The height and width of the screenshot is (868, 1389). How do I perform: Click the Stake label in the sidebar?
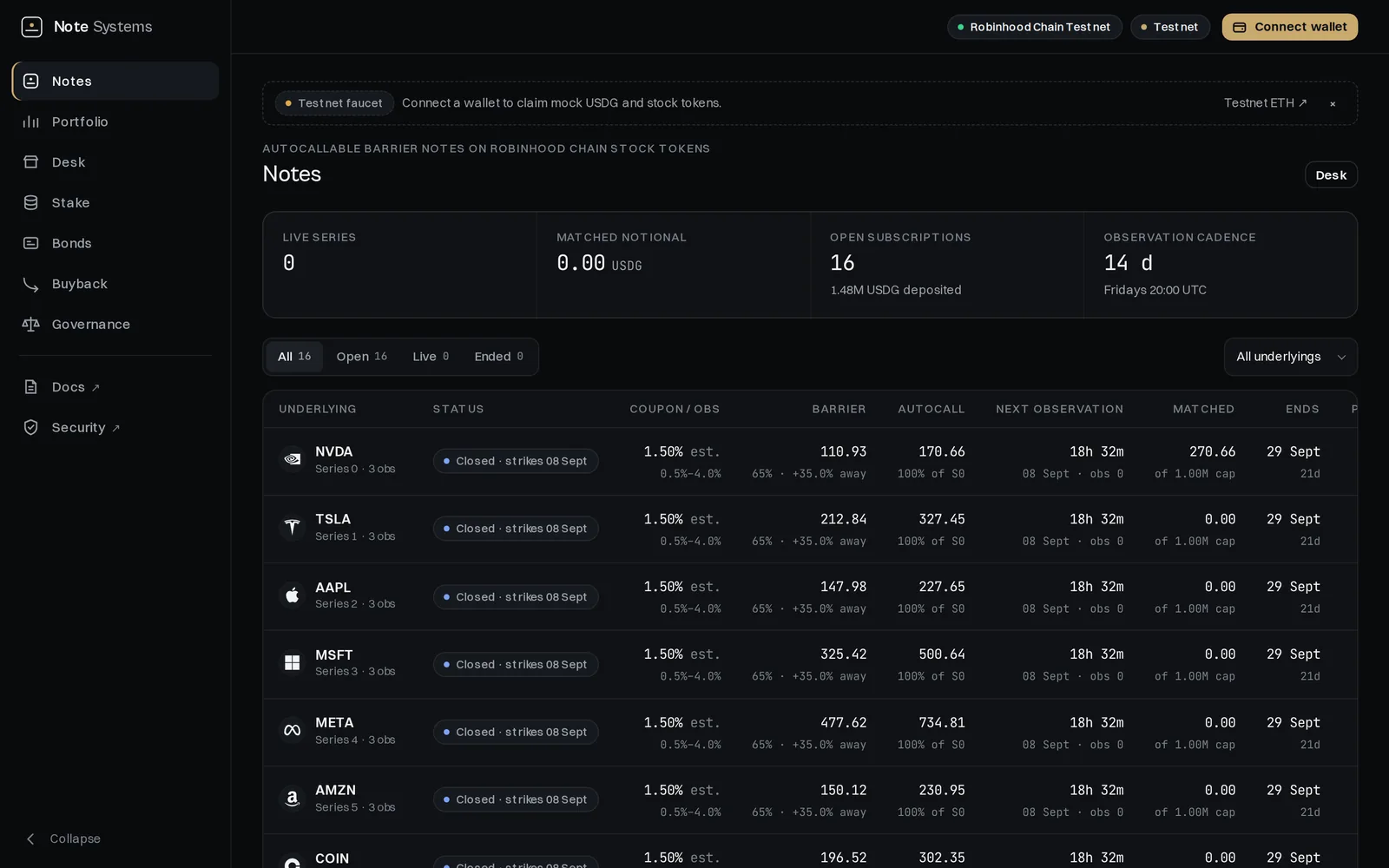point(71,203)
